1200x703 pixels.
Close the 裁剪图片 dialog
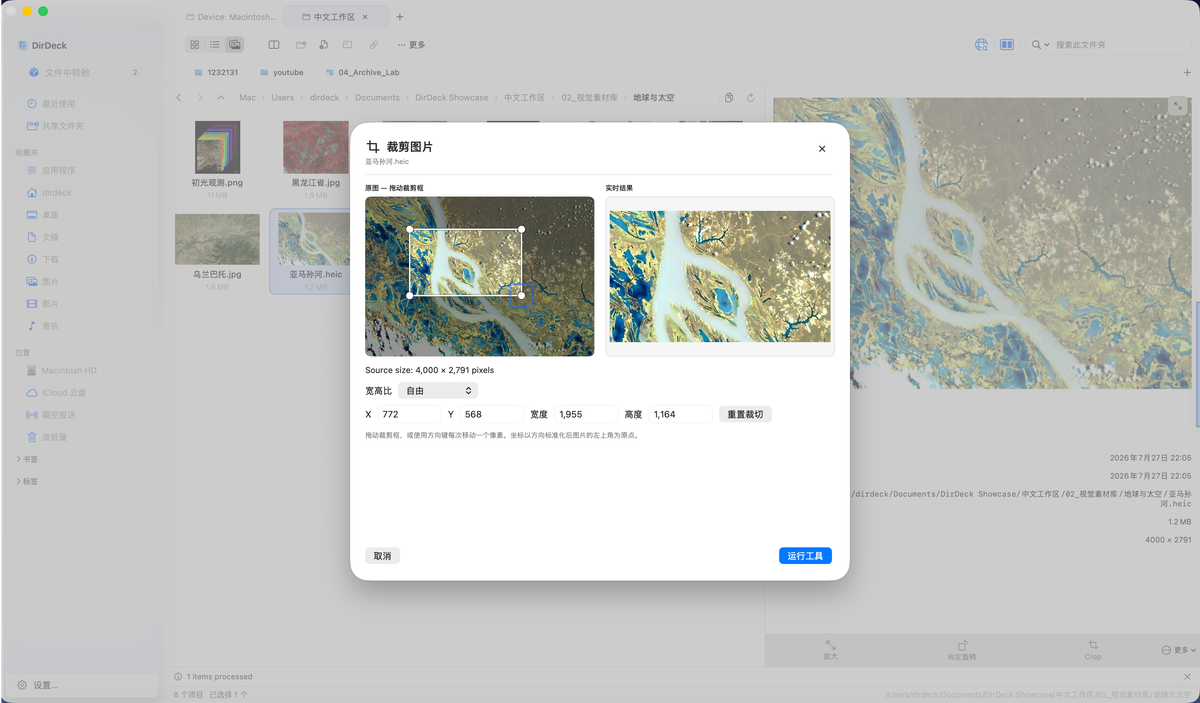822,149
